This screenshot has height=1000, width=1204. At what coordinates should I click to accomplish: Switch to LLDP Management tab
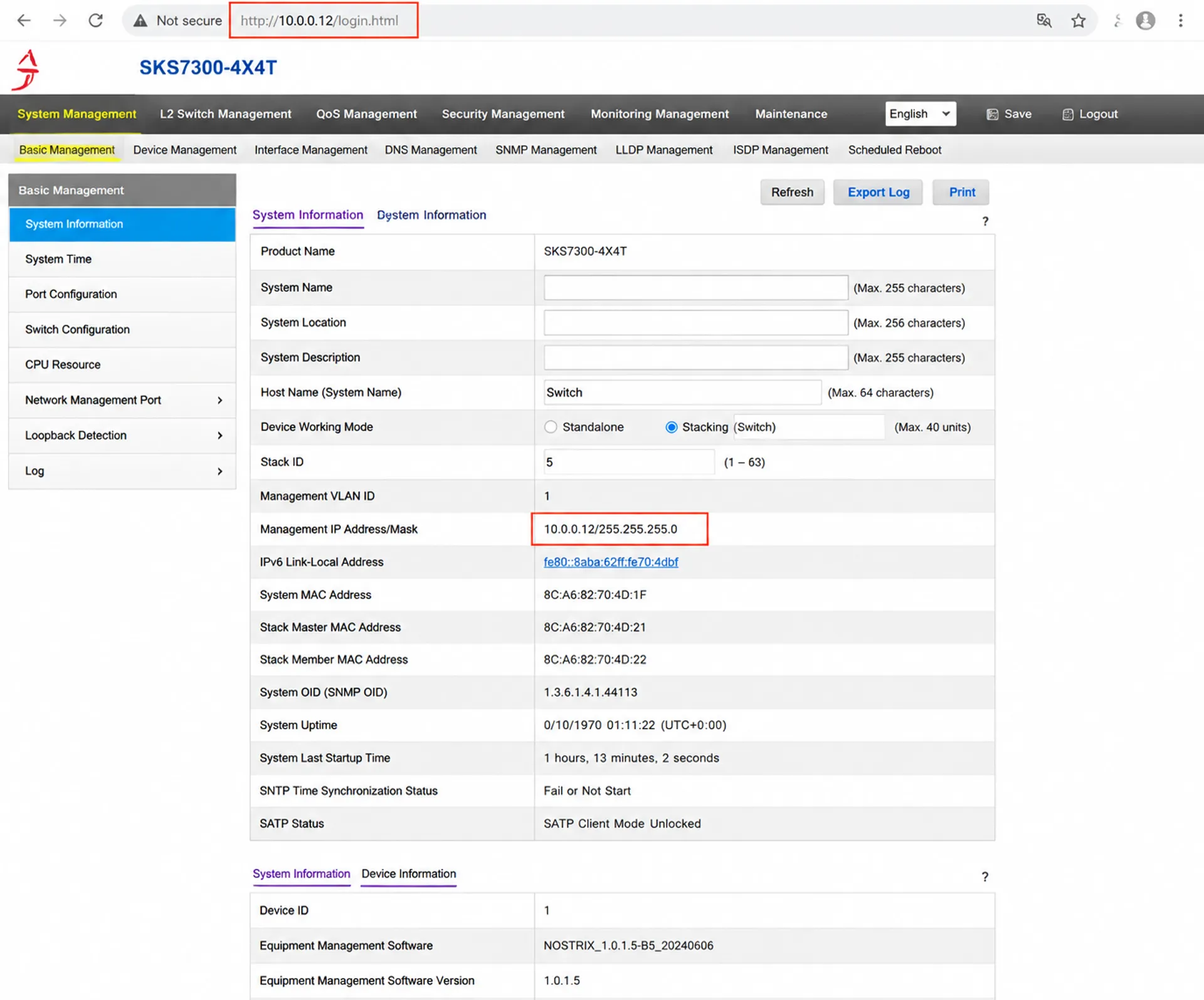[x=663, y=150]
